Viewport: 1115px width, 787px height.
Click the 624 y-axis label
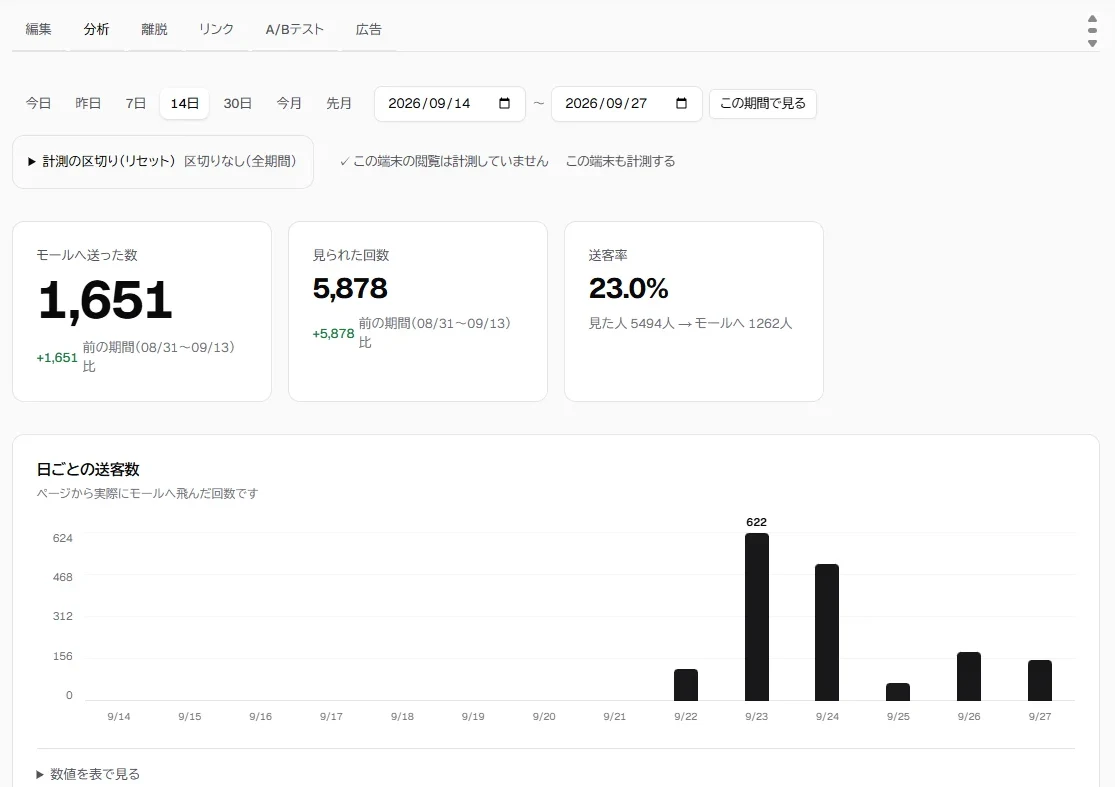63,538
